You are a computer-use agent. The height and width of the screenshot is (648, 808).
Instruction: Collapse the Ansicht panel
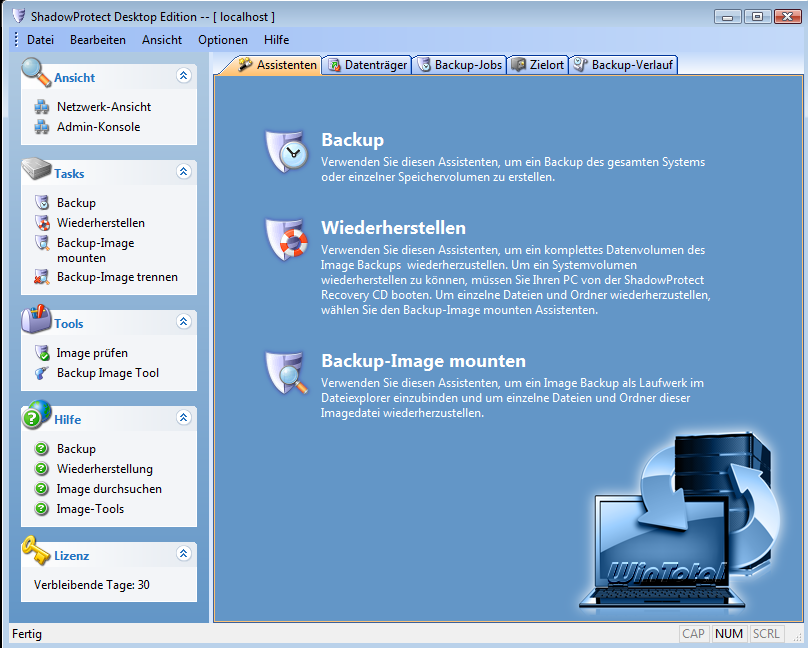click(183, 76)
